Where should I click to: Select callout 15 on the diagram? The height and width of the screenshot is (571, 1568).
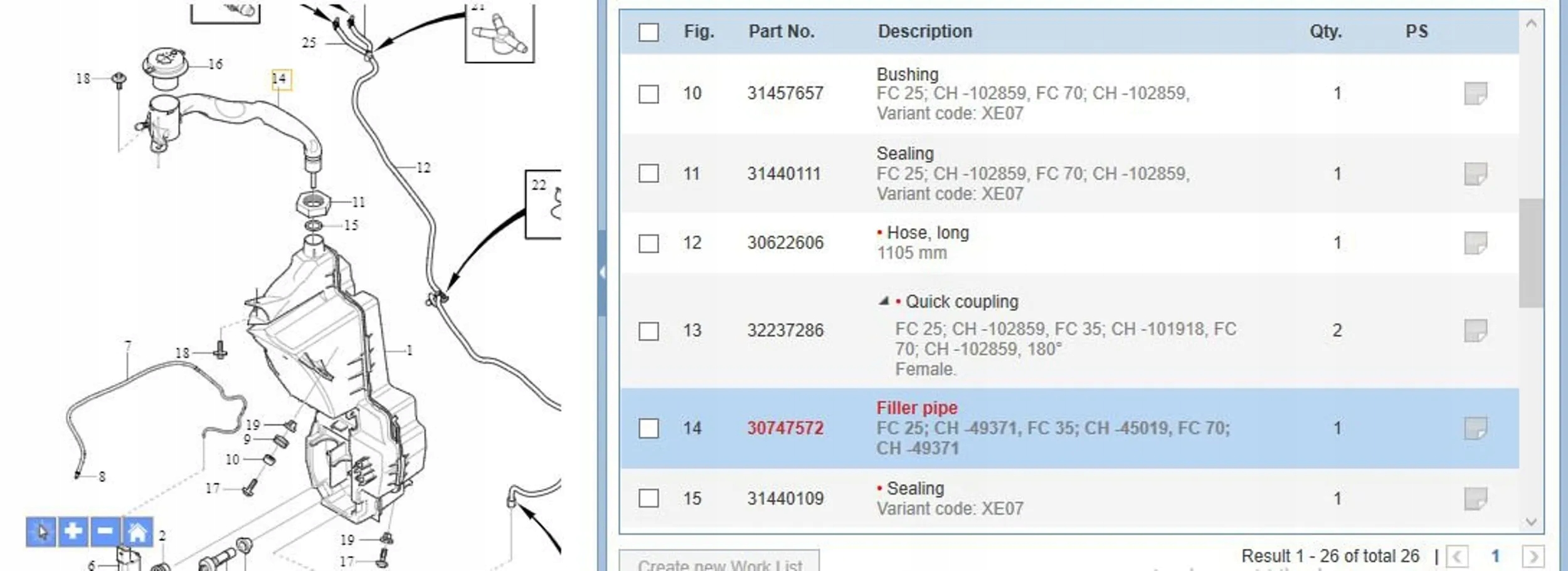point(351,225)
